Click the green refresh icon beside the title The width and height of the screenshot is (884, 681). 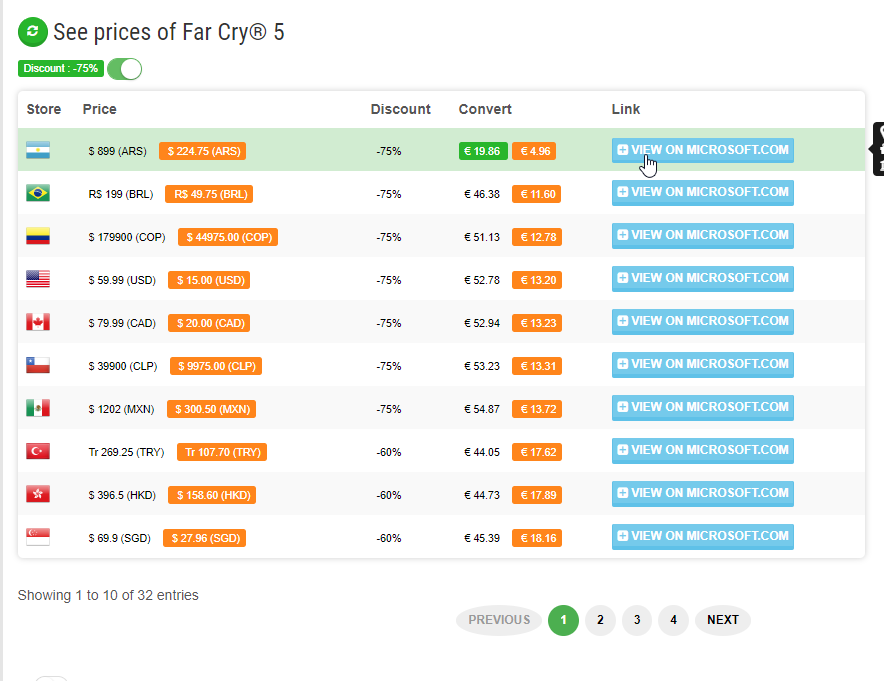[x=33, y=32]
